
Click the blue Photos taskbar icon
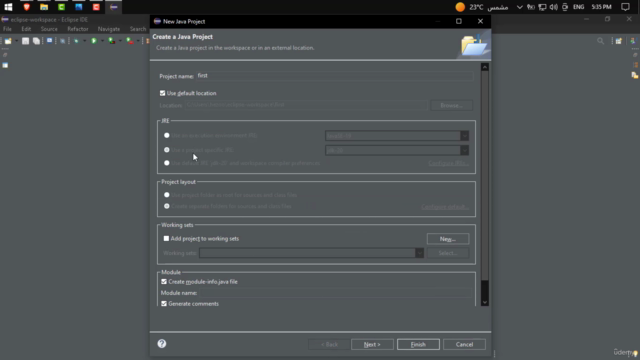click(x=79, y=7)
